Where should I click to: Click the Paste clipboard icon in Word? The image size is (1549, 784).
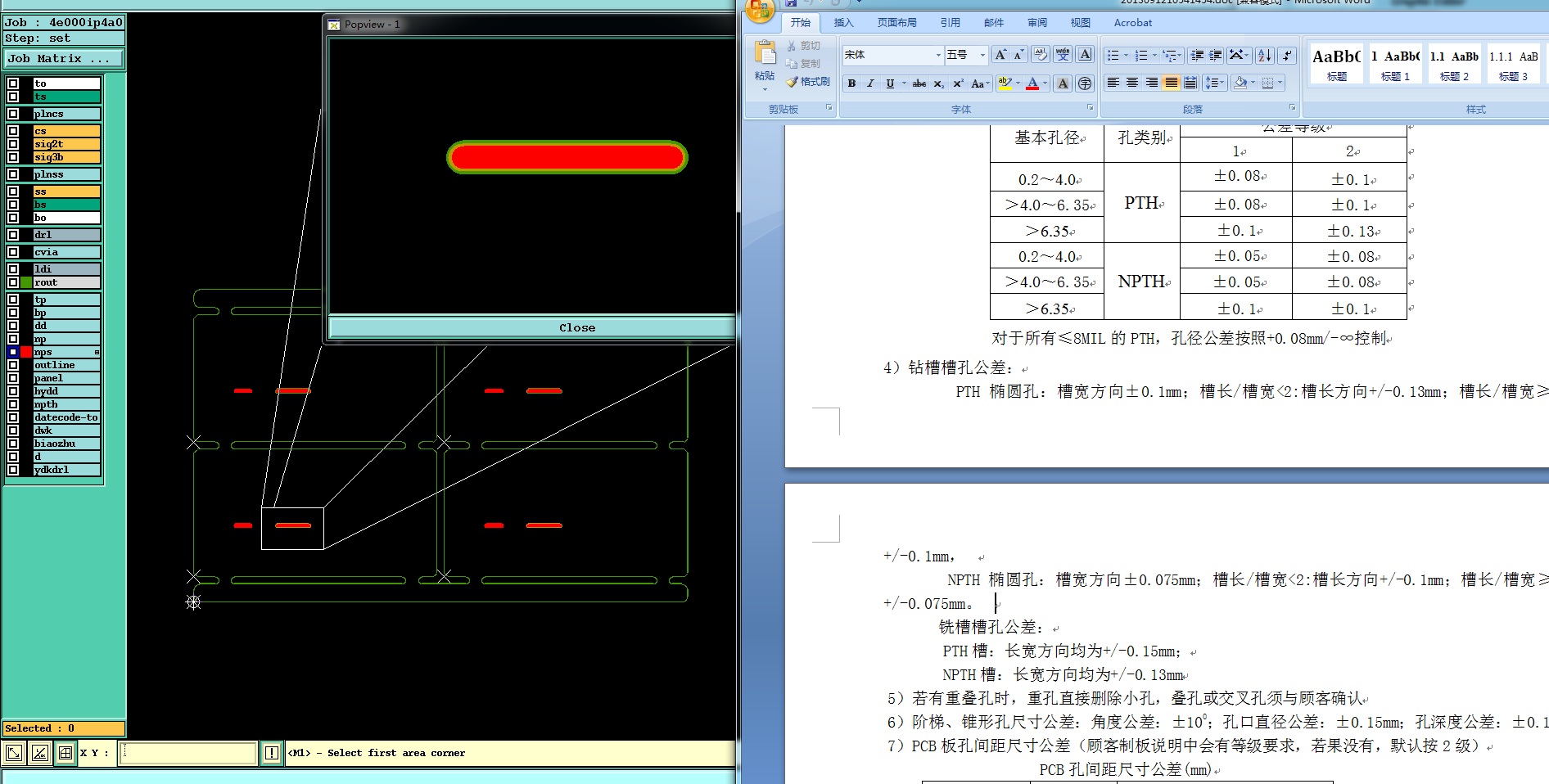pos(765,53)
